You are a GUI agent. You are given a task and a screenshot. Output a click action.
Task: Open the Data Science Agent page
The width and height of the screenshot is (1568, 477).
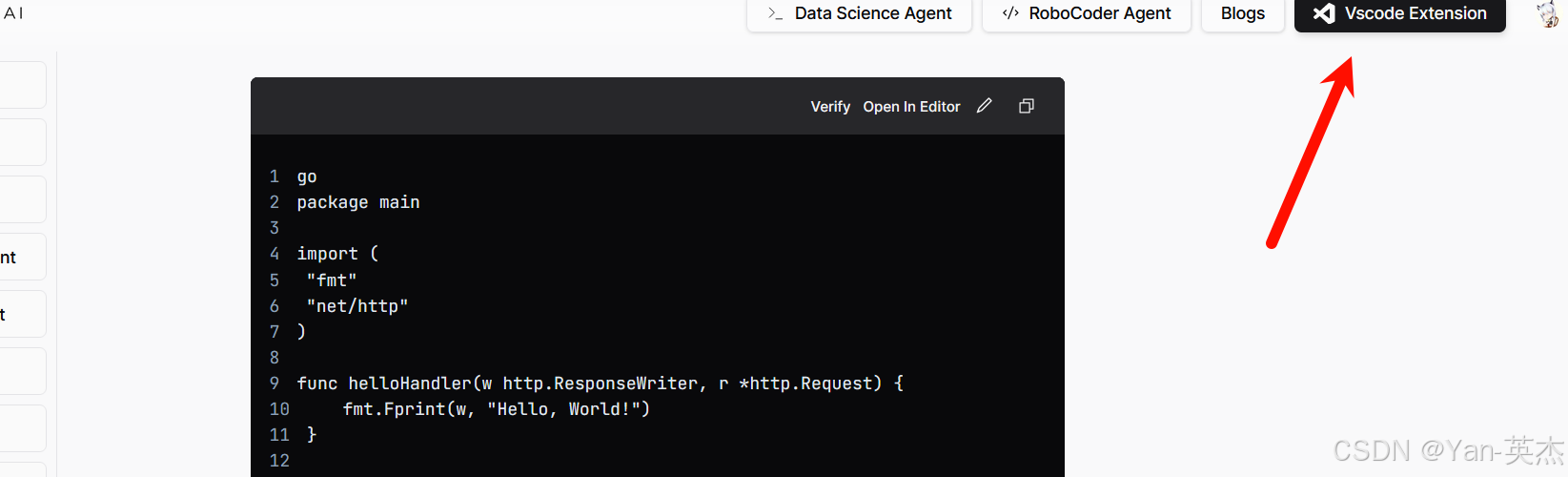[x=859, y=14]
